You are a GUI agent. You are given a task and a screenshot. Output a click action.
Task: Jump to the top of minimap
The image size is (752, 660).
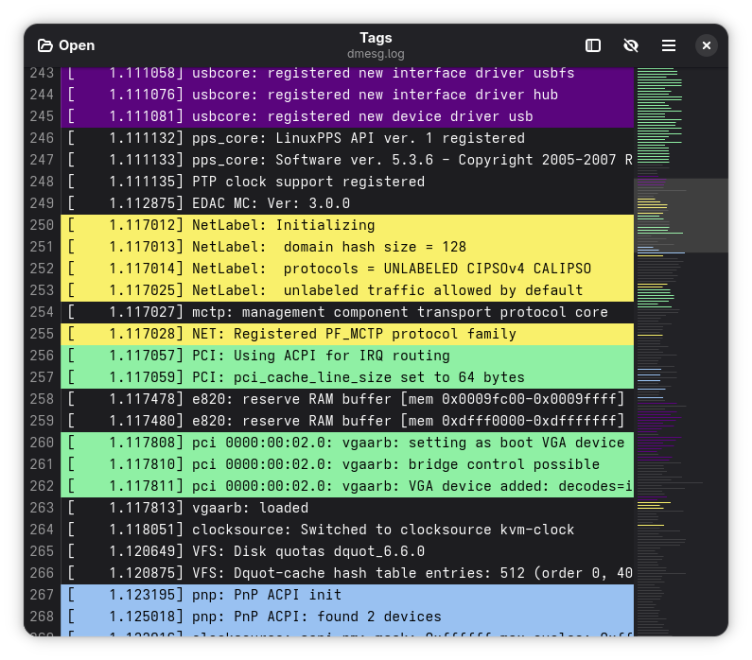pyautogui.click(x=681, y=70)
